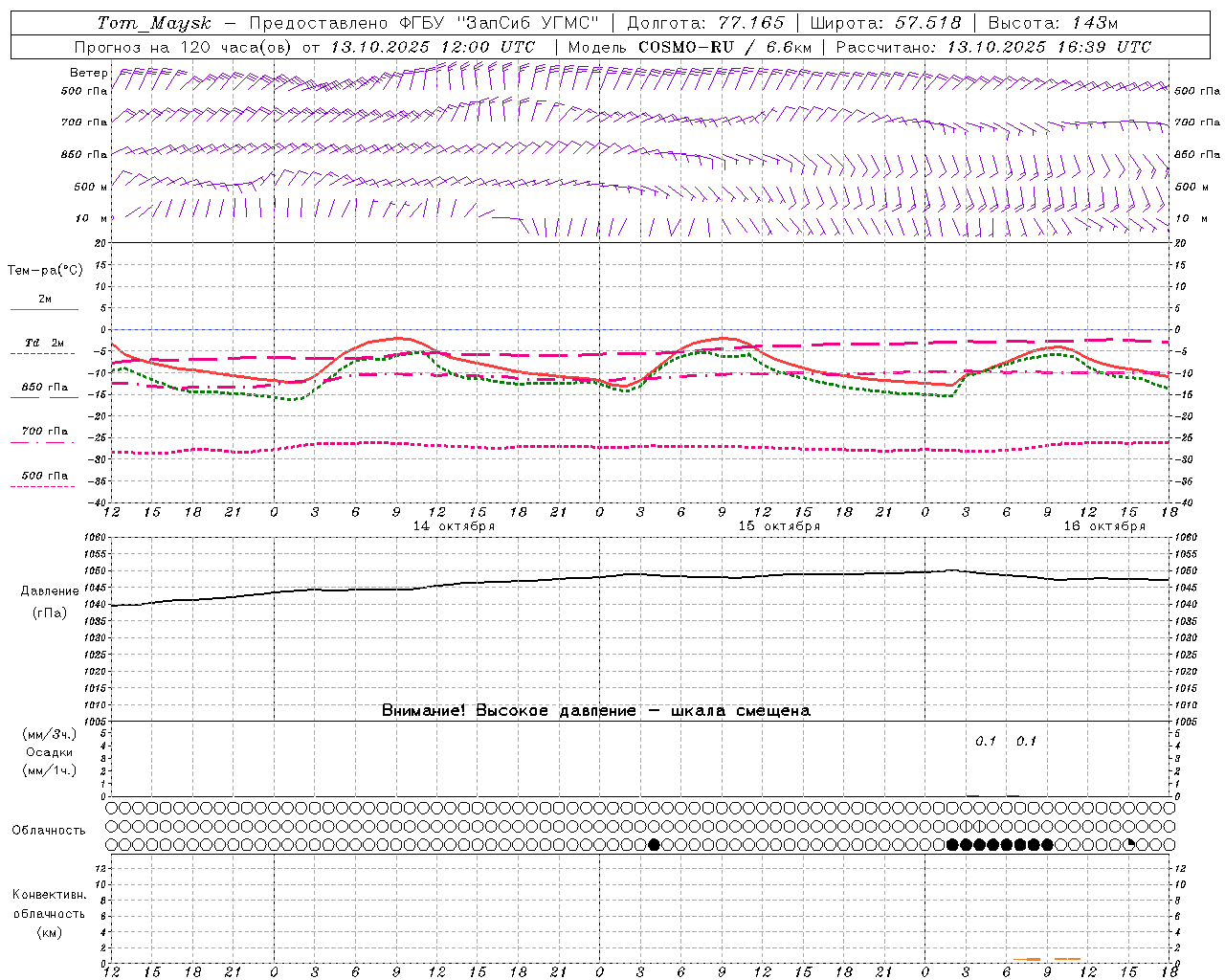The width and height of the screenshot is (1225, 980).
Task: Click the Облачность panel label
Action: point(49,831)
